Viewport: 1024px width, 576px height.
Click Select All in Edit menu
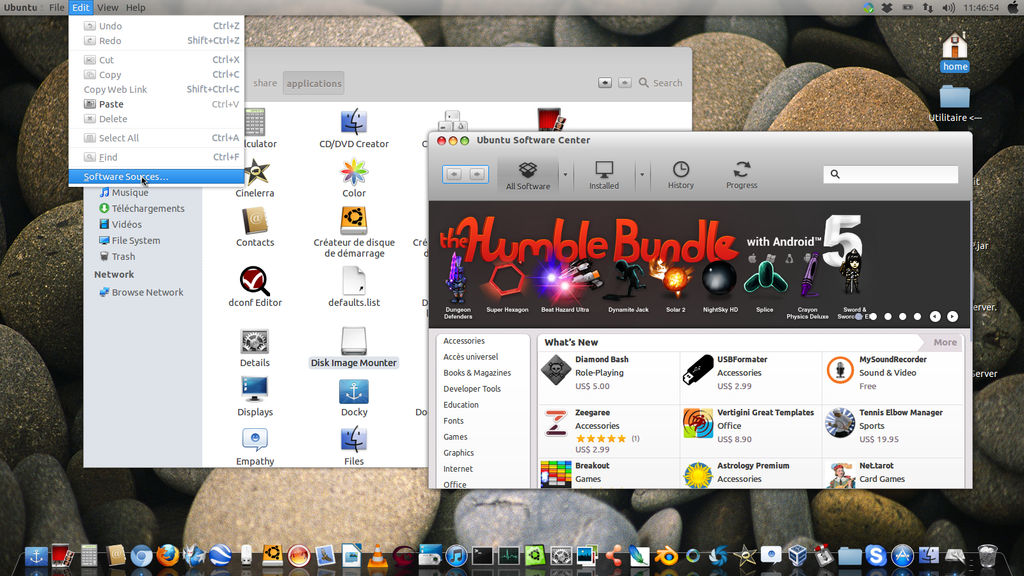pyautogui.click(x=157, y=138)
